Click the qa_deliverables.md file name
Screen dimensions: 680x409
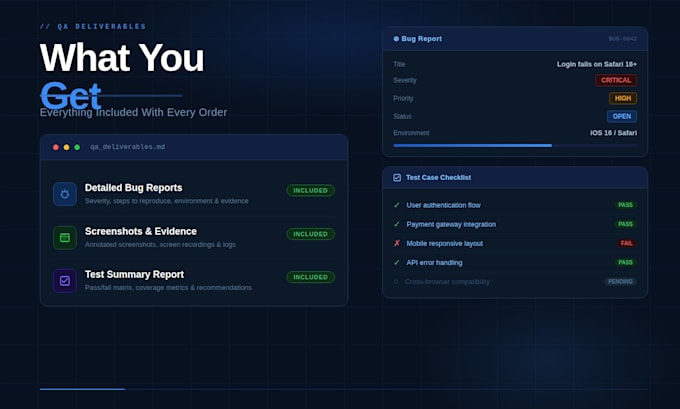tap(128, 147)
